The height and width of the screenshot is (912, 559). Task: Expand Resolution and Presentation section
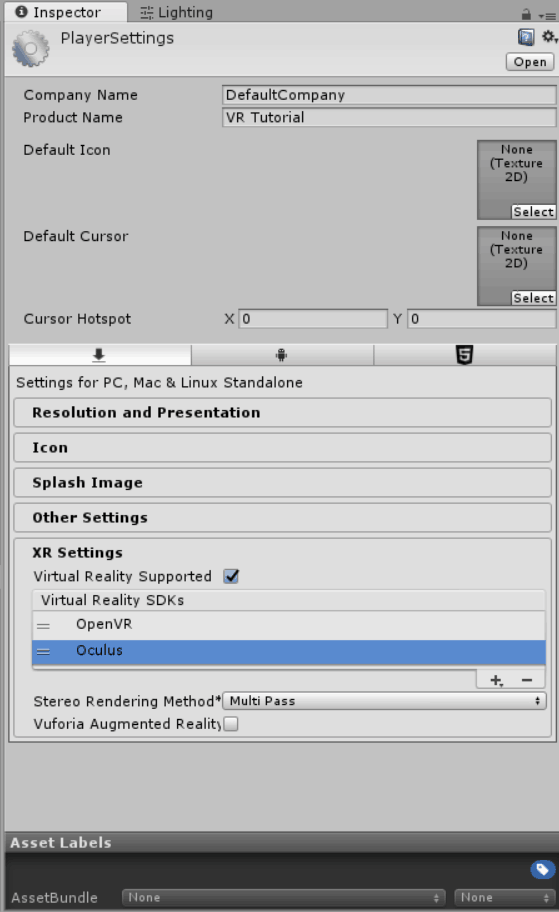coord(283,413)
